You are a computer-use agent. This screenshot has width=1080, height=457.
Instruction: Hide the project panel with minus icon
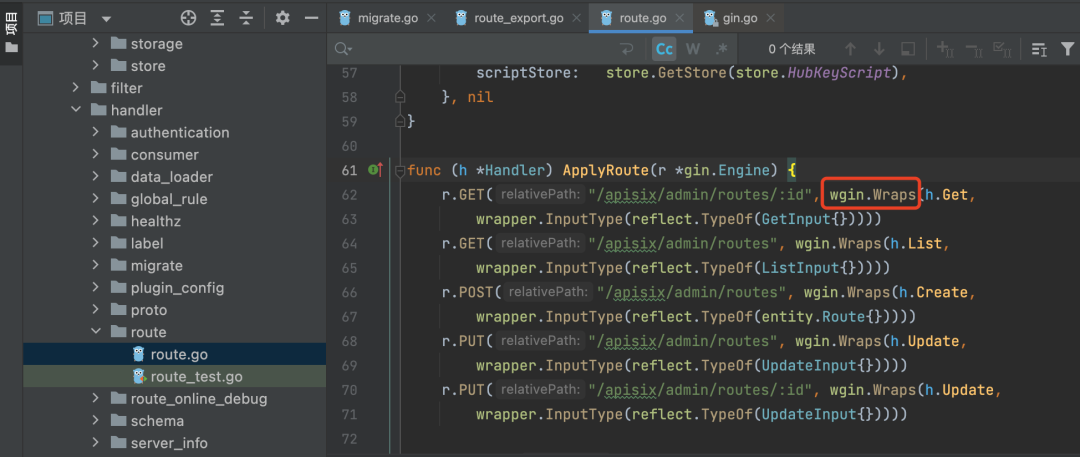(x=311, y=19)
